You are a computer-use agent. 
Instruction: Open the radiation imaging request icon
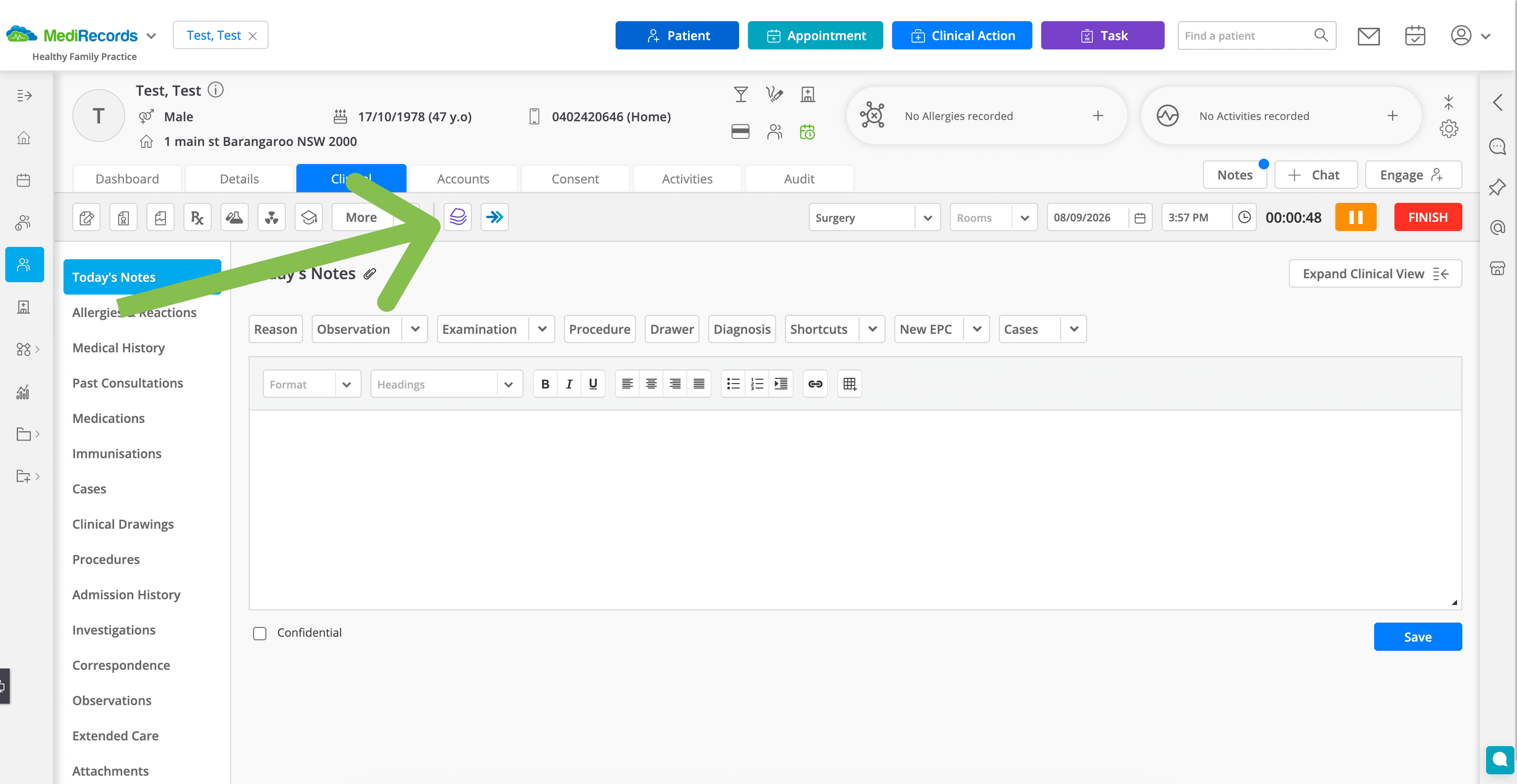(x=272, y=217)
